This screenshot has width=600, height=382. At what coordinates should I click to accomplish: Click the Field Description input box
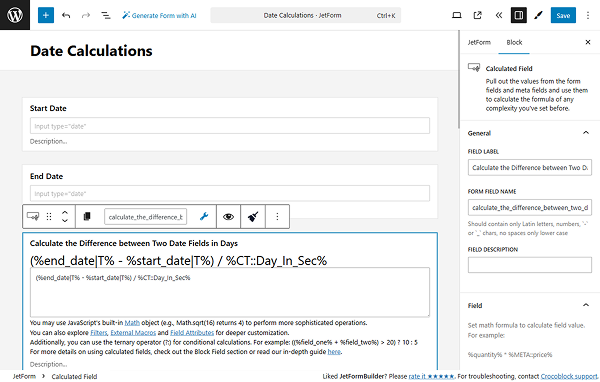pyautogui.click(x=530, y=264)
